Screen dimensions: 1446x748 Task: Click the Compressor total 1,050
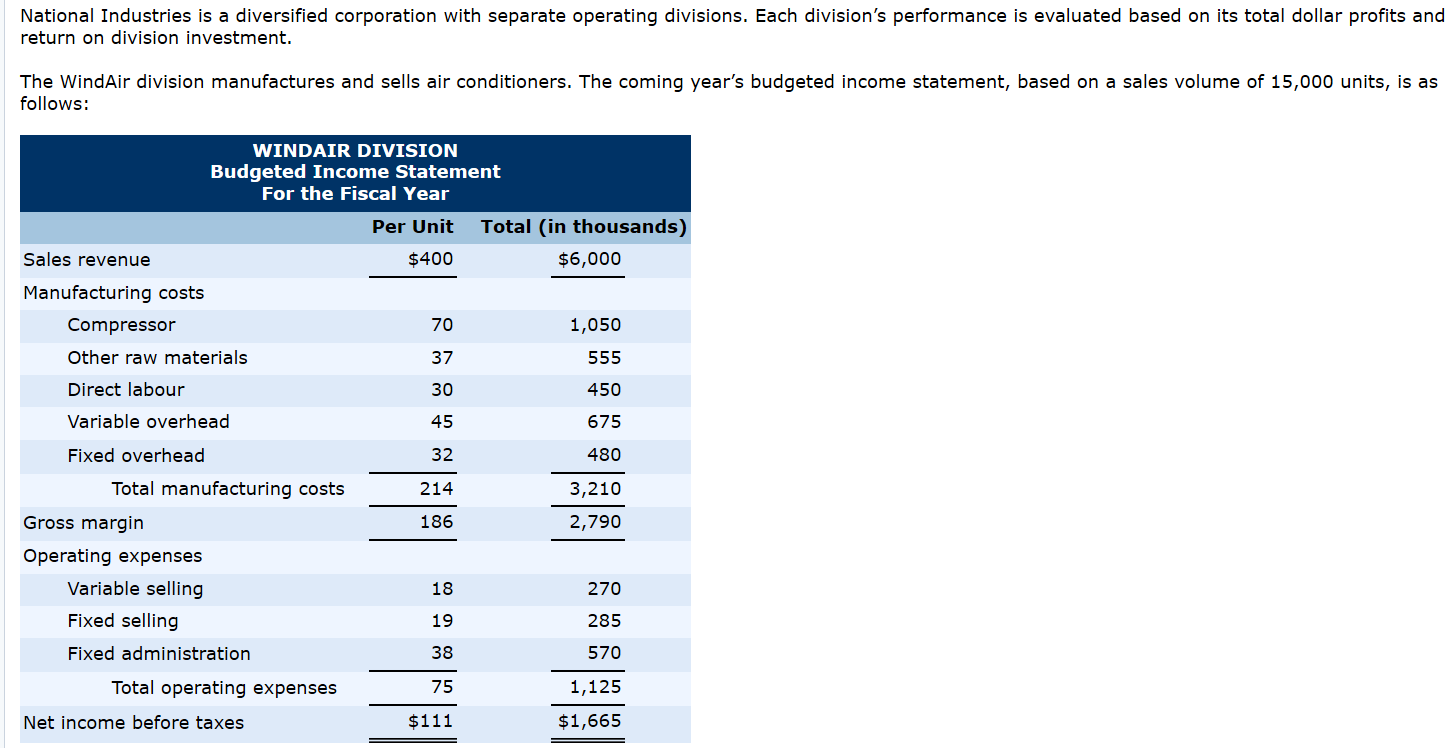tap(595, 325)
